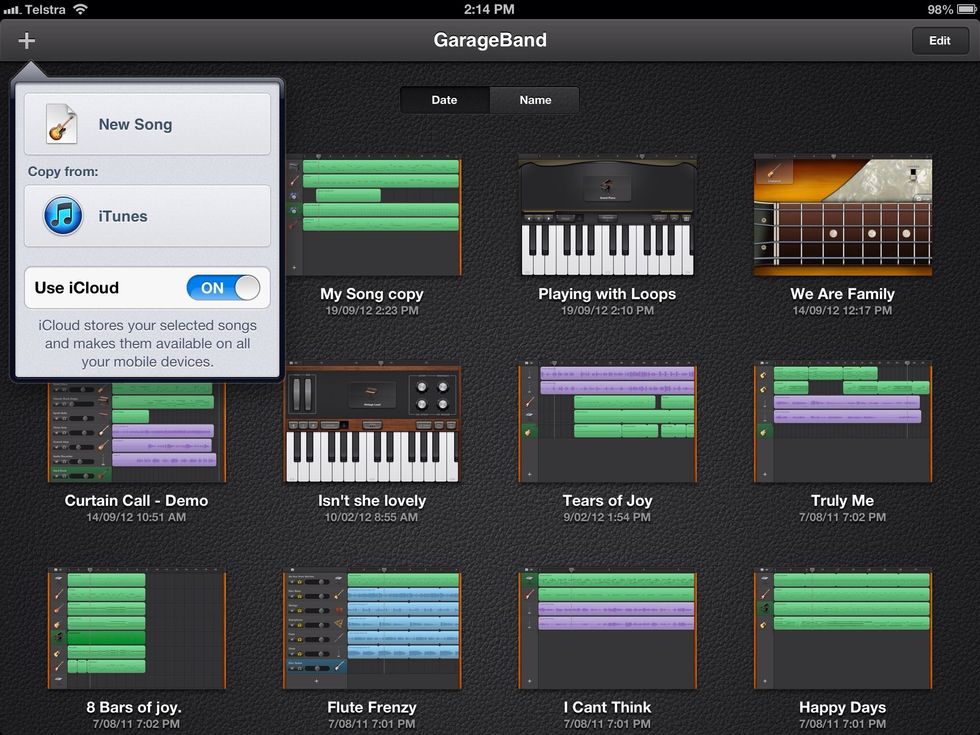Click the date '10/02/12 8:55 AM'

pyautogui.click(x=372, y=518)
